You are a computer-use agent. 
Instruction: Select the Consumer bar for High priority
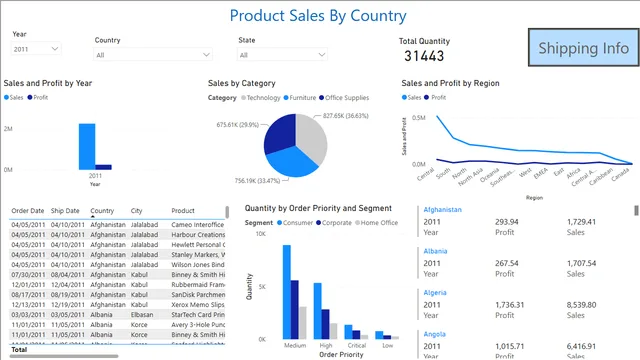pyautogui.click(x=318, y=311)
